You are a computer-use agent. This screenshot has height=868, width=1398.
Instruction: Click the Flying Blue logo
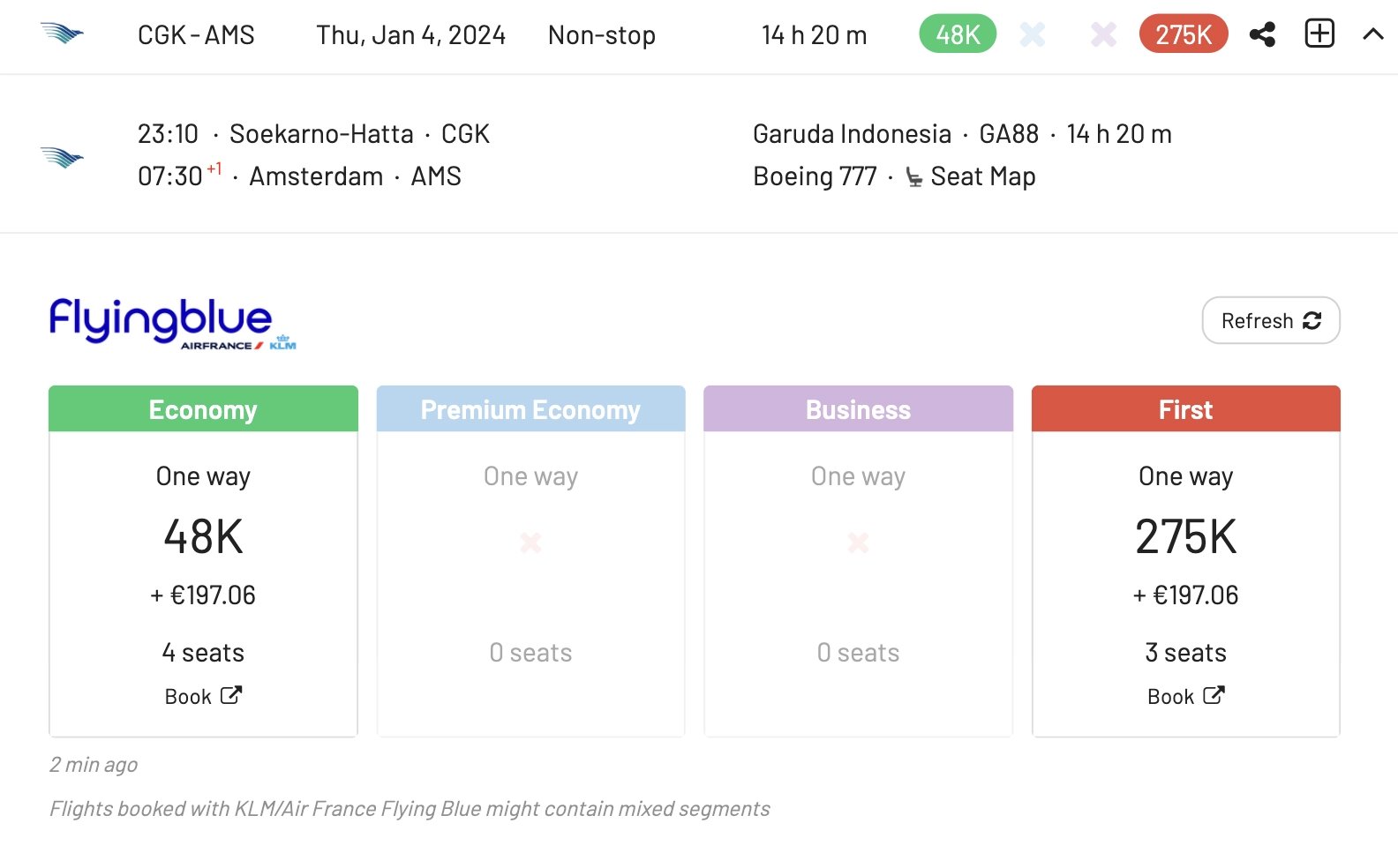173,324
